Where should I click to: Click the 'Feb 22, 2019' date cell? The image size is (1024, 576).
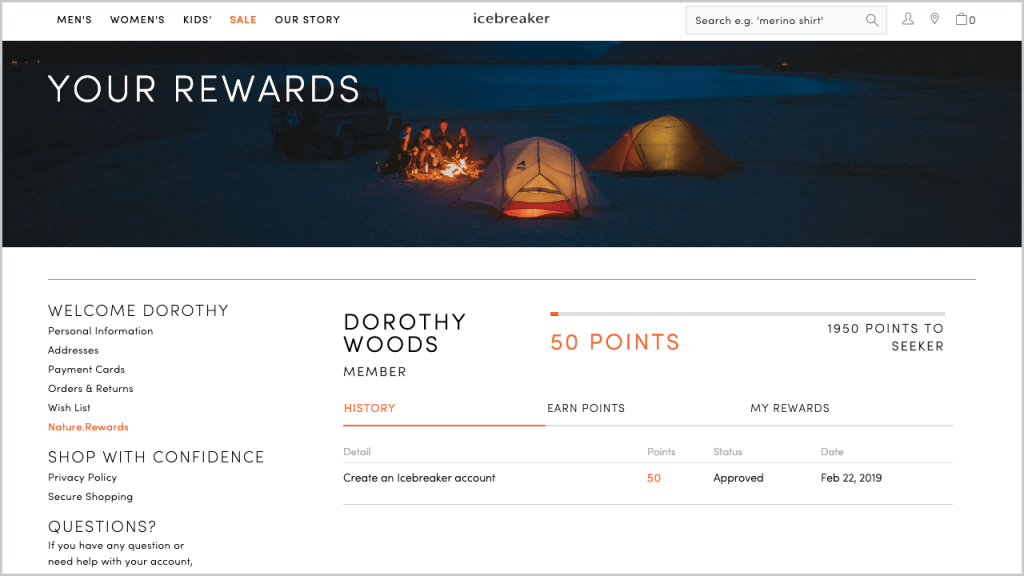coord(851,478)
